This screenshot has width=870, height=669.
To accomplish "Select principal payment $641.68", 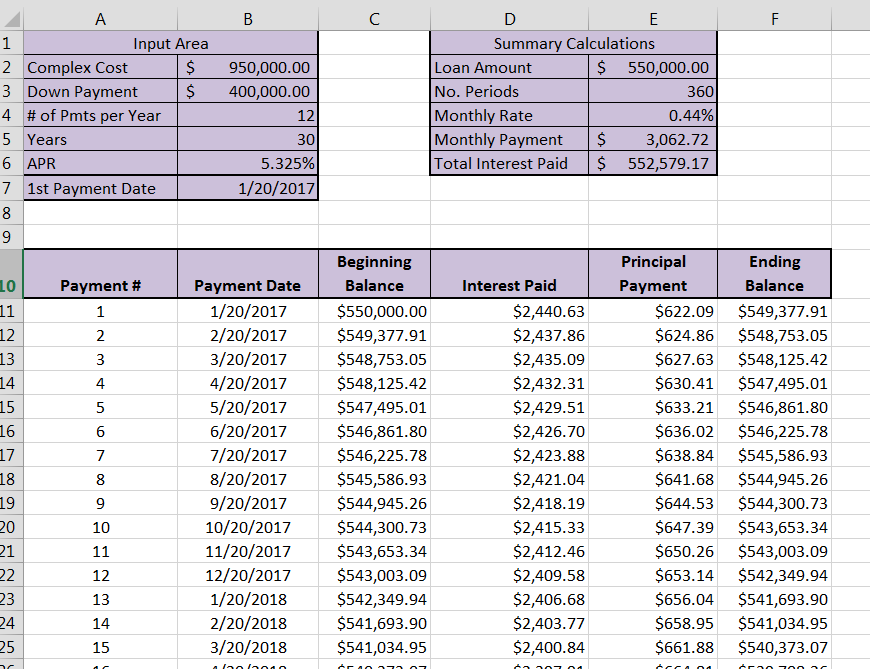I will pyautogui.click(x=653, y=479).
